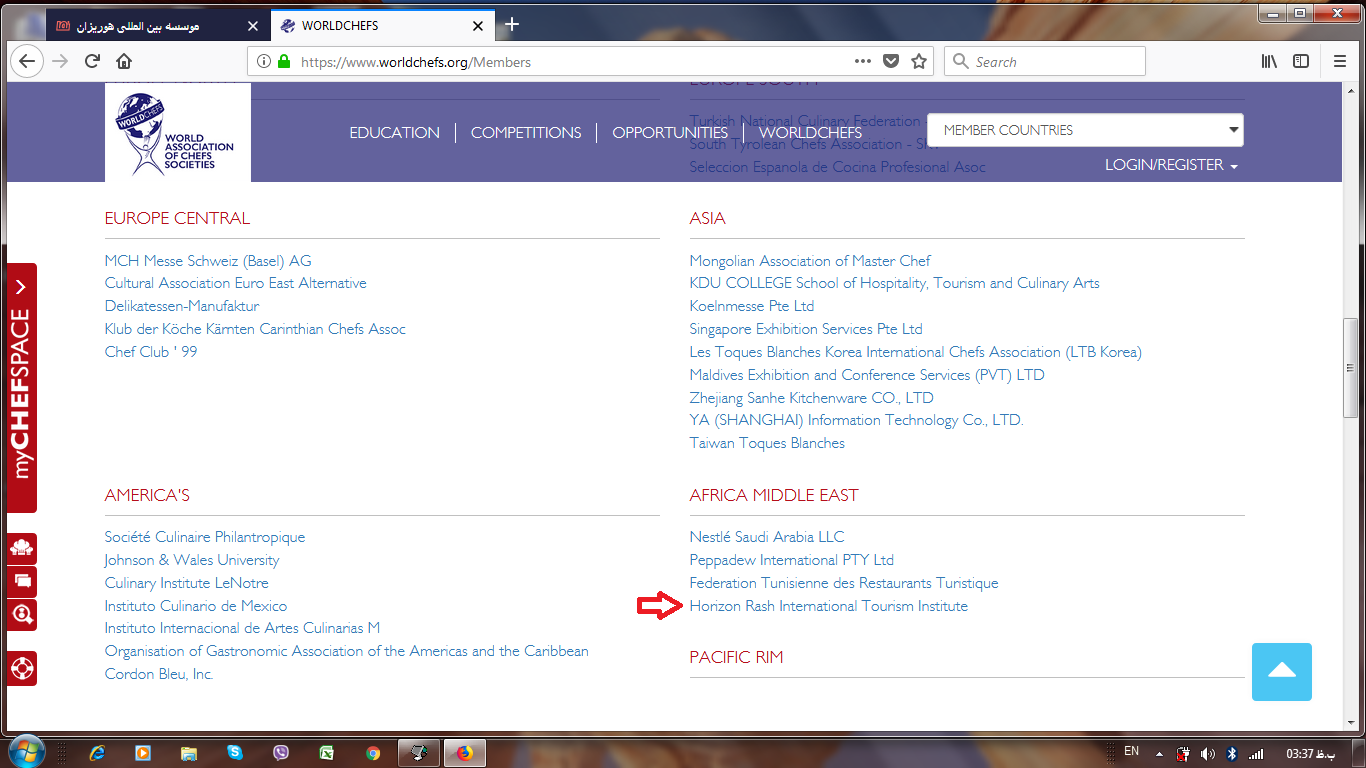Open a new tab with plus button
Screen dimensions: 1366x768
(512, 24)
